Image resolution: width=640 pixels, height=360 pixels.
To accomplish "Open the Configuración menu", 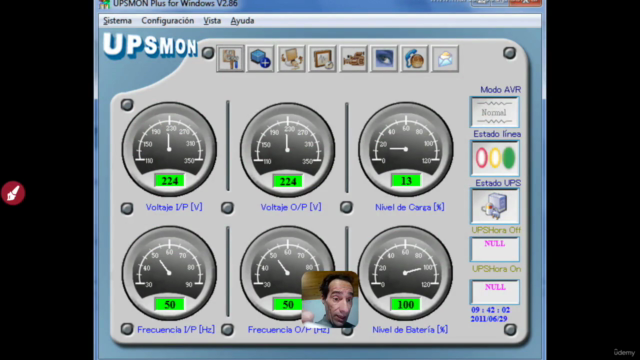I will coord(168,21).
